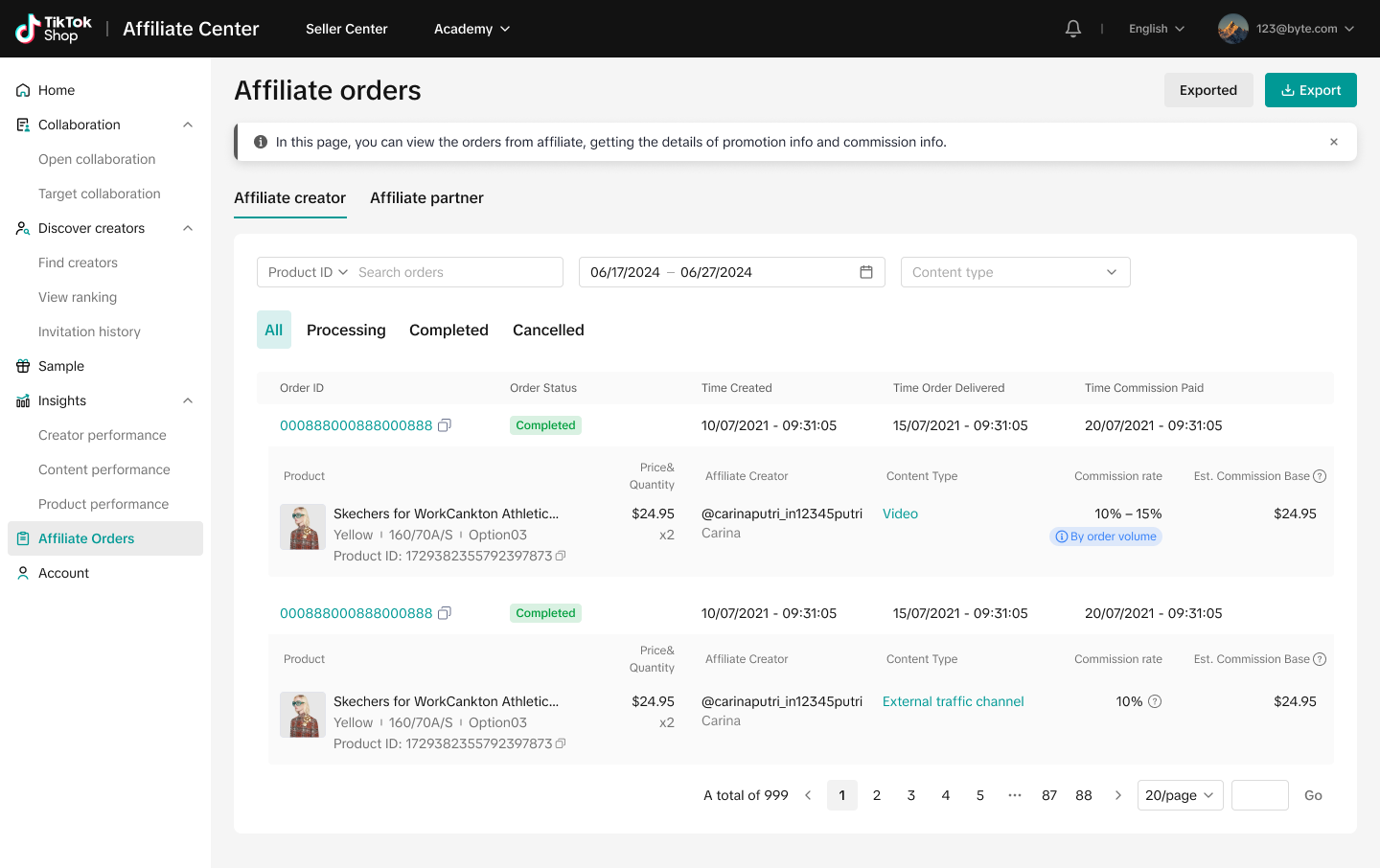This screenshot has height=868, width=1380.
Task: Go to next page arrow
Action: [1117, 795]
